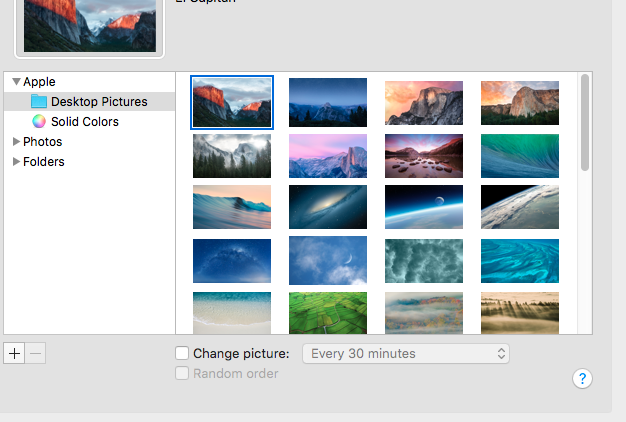Click the Solid Colors rainbow circle icon
Image resolution: width=626 pixels, height=422 pixels.
coord(39,121)
